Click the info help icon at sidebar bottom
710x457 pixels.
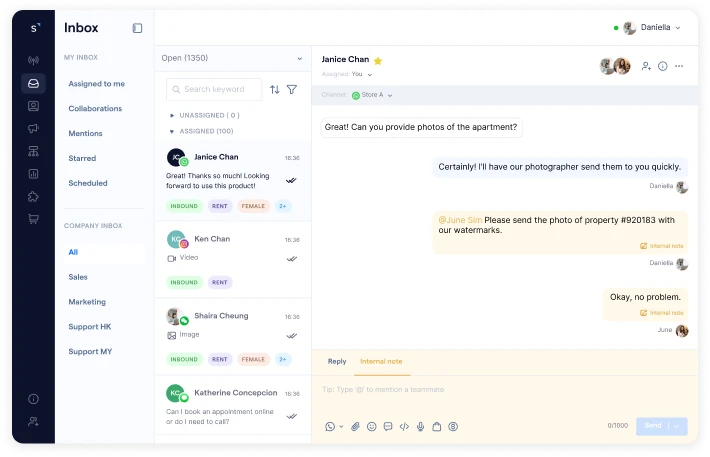(33, 399)
